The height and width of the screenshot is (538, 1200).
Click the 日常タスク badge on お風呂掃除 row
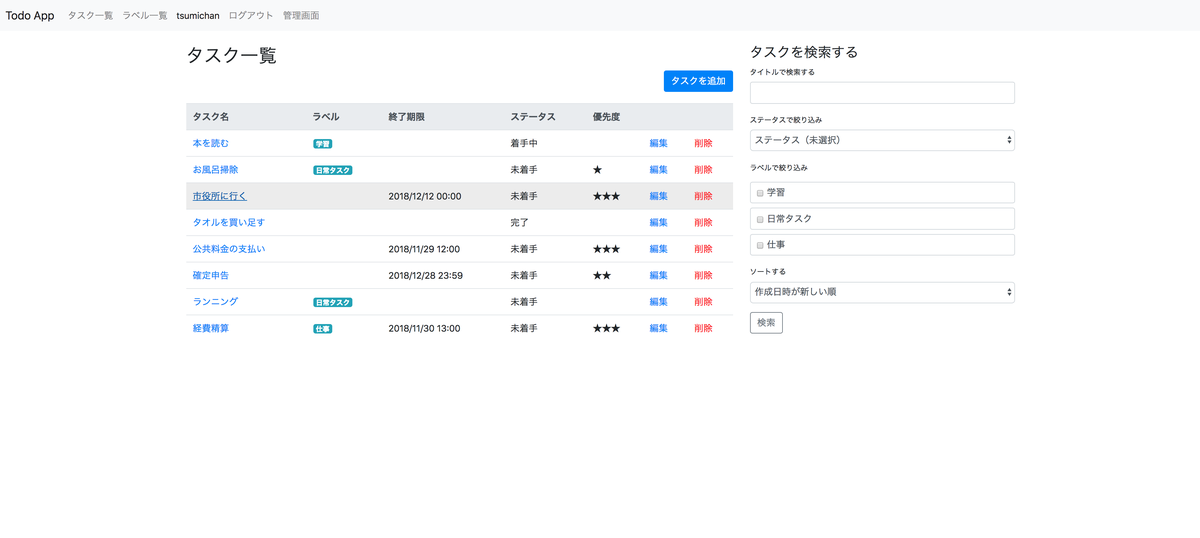coord(332,171)
